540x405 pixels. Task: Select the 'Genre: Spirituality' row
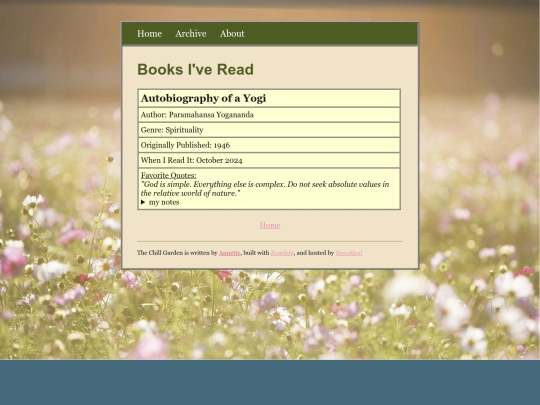(x=269, y=130)
